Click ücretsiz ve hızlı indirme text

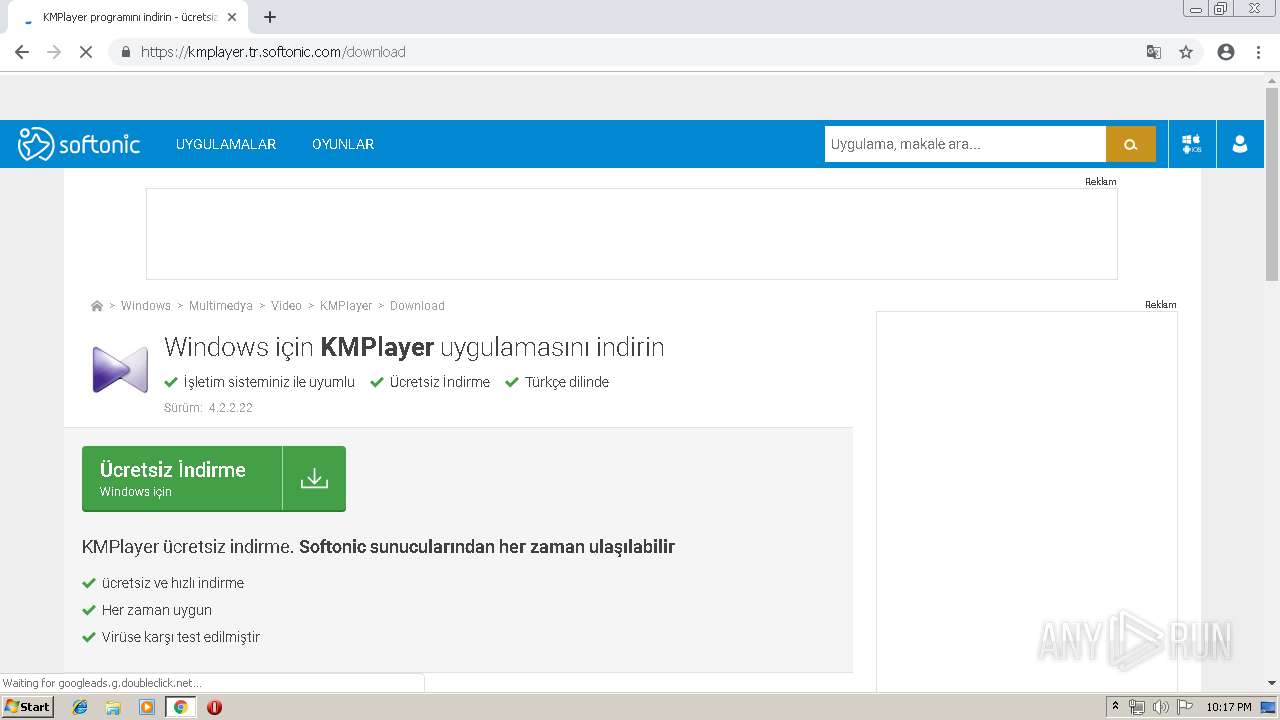click(173, 583)
